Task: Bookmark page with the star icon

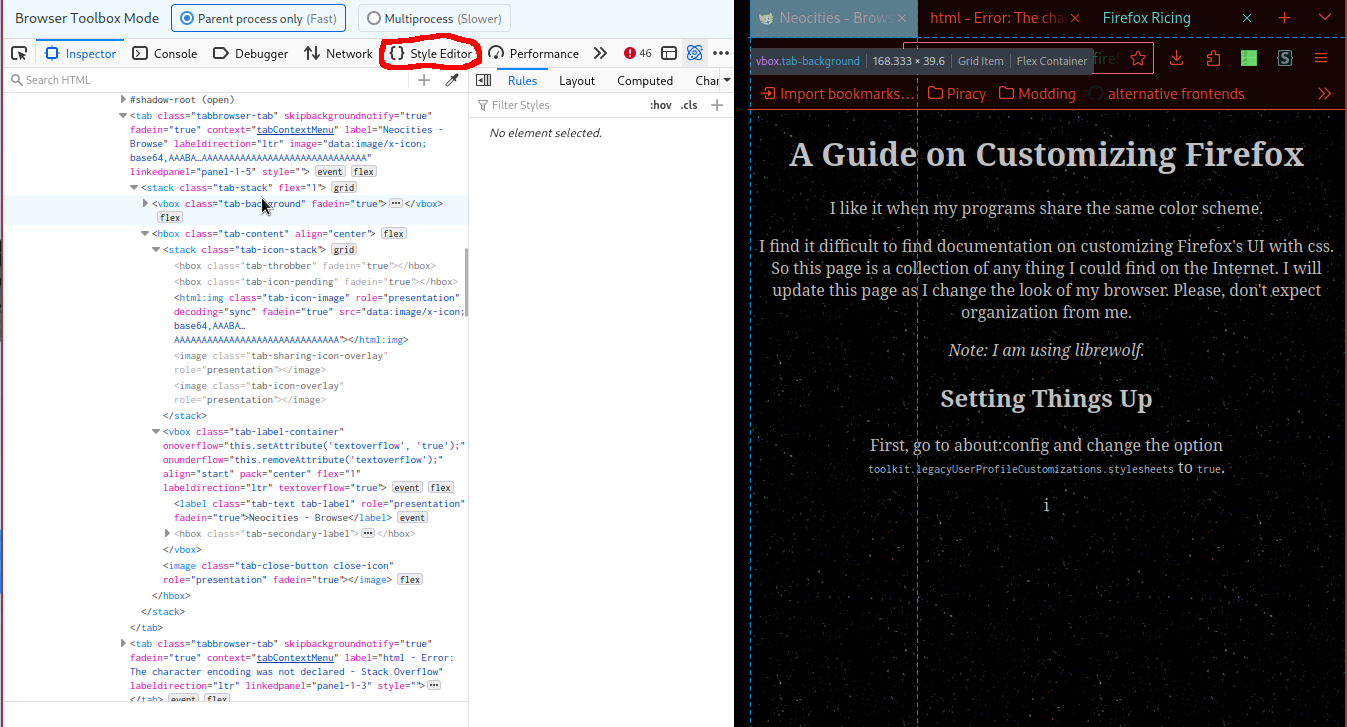Action: (x=1138, y=58)
